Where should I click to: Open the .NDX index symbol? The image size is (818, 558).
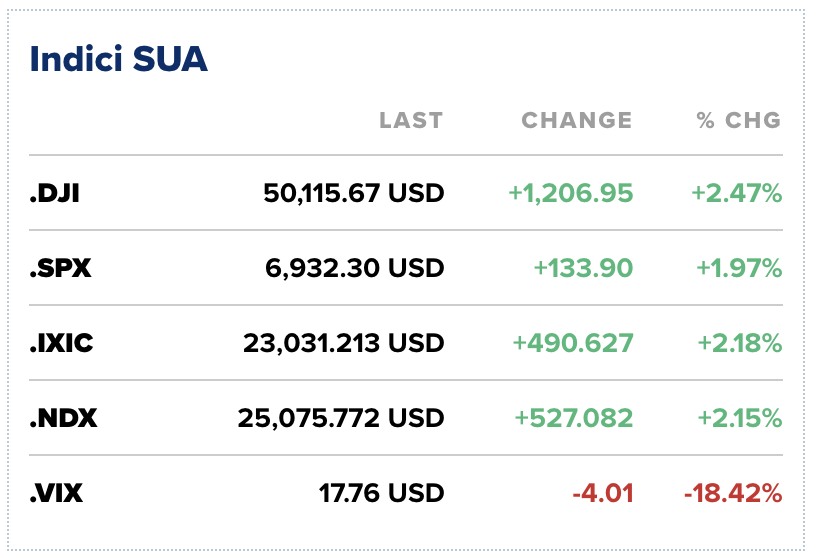click(63, 418)
